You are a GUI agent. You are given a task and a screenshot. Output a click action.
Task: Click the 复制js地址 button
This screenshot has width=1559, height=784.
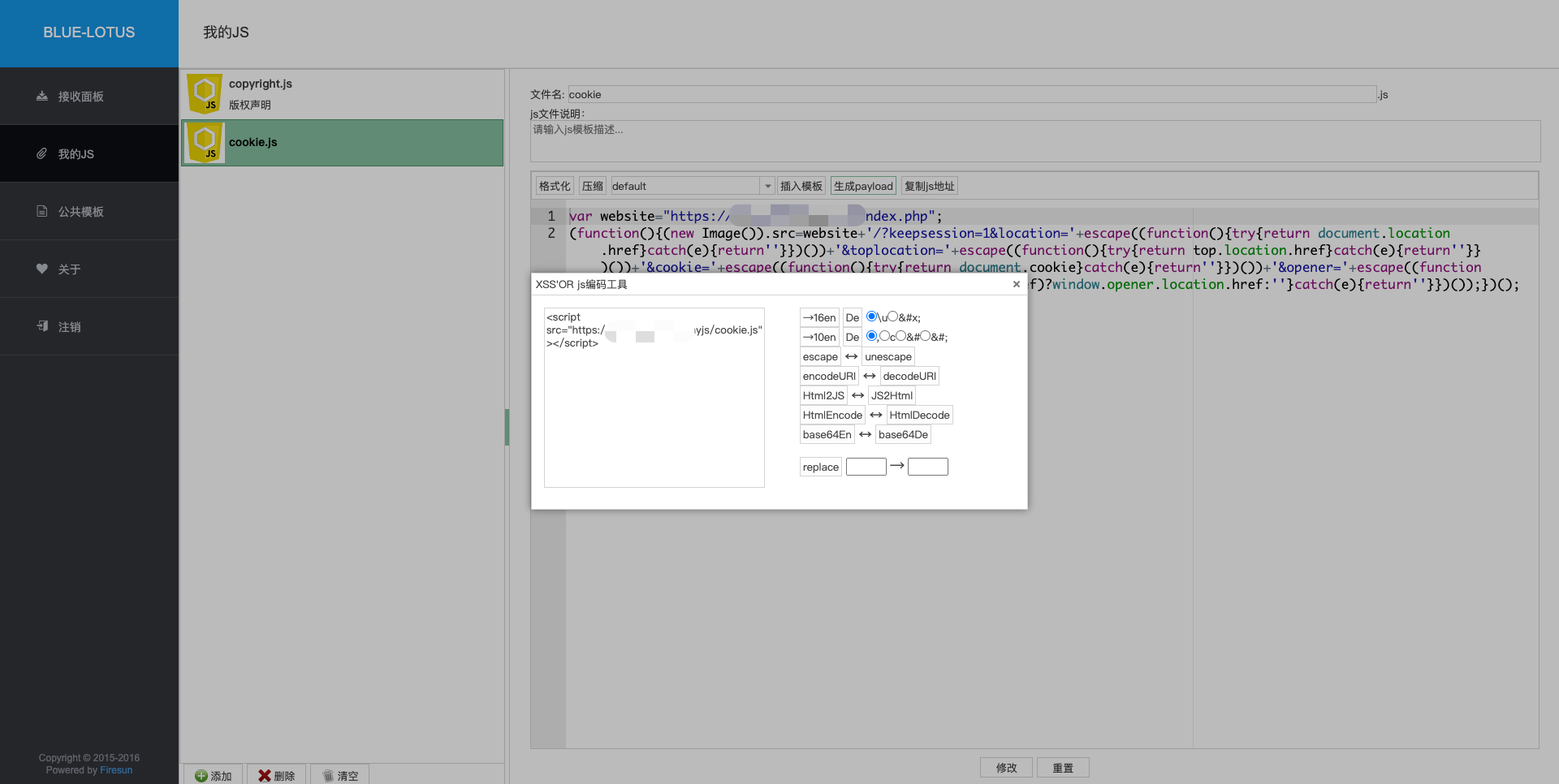pos(930,186)
